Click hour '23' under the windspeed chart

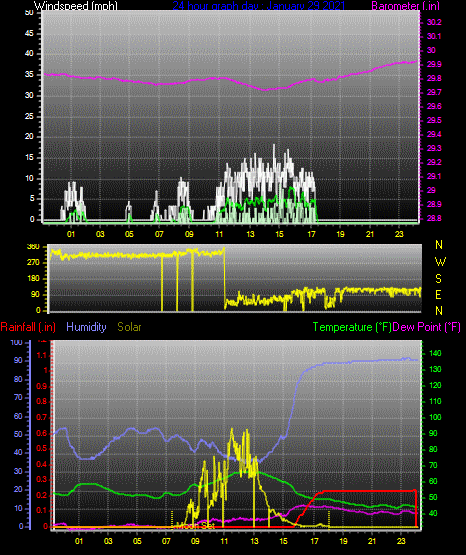coord(399,234)
